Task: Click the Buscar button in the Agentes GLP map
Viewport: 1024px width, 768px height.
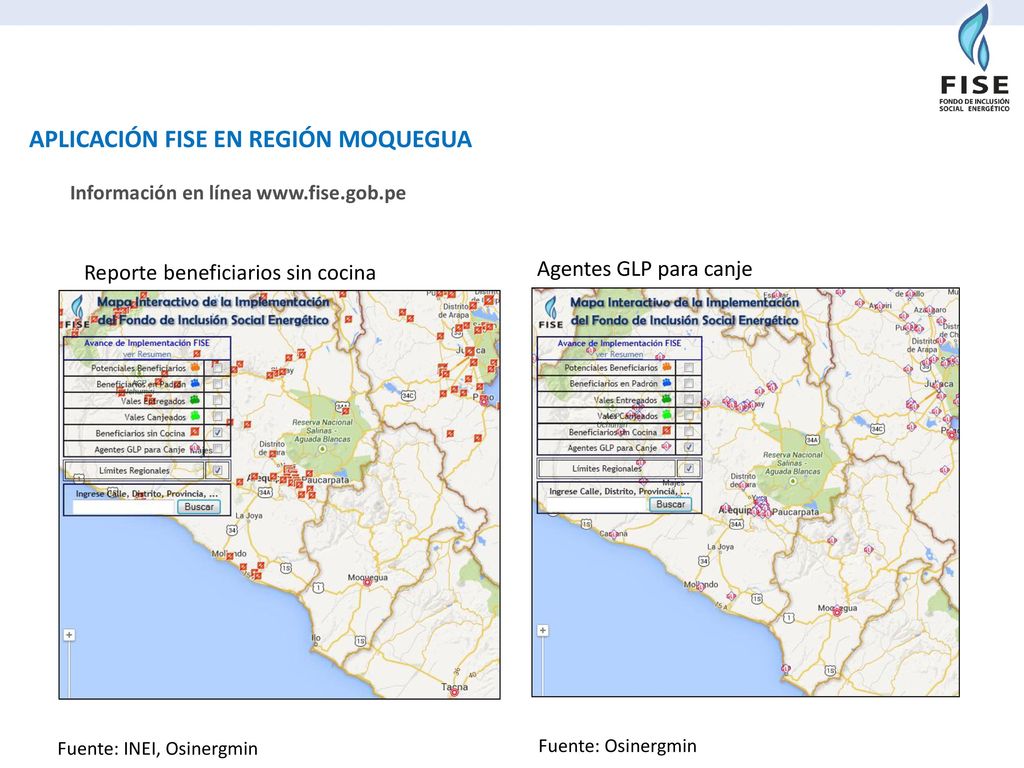Action: pos(670,504)
